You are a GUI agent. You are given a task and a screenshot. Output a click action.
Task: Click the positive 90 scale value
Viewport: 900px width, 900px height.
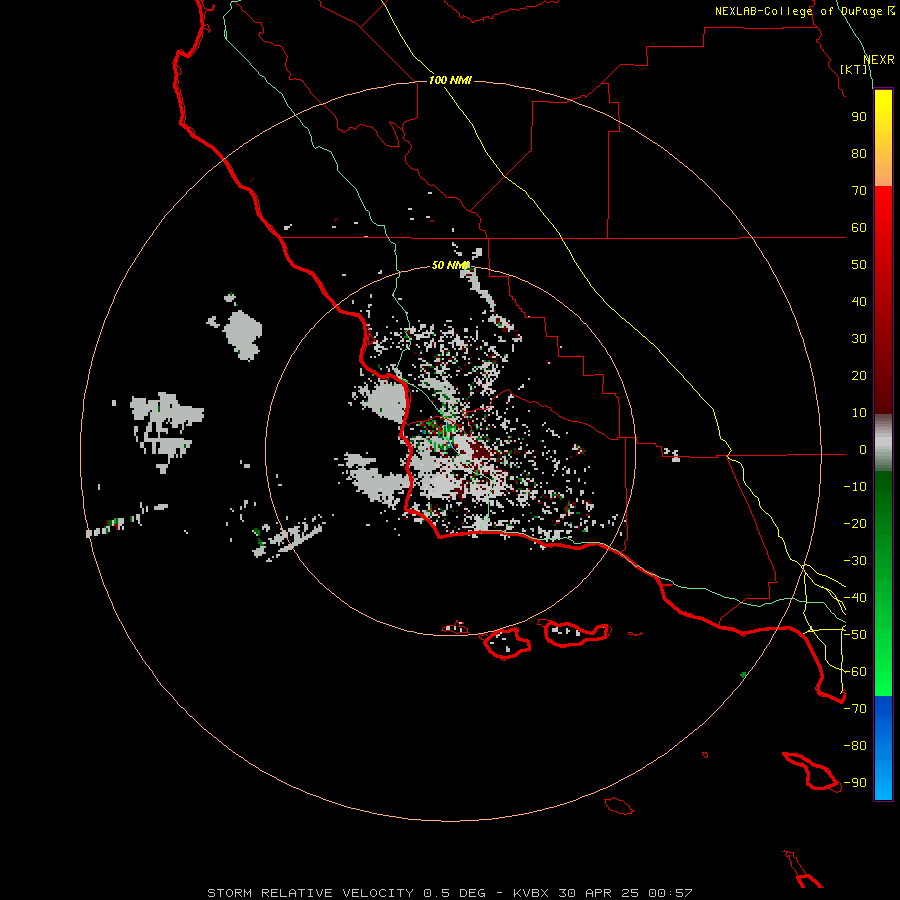point(859,117)
